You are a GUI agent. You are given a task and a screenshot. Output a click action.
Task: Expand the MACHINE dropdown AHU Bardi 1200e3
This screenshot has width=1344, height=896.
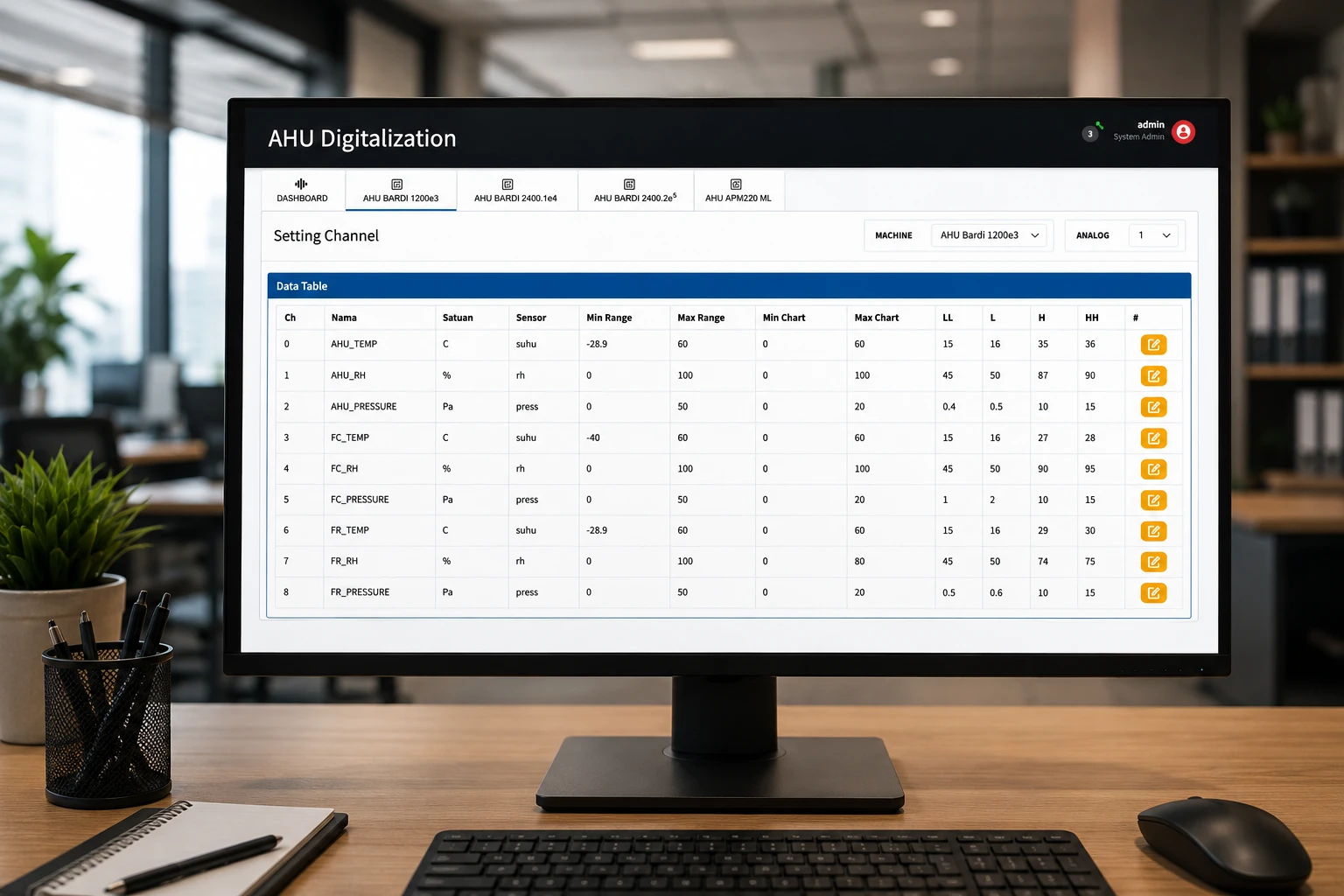989,235
